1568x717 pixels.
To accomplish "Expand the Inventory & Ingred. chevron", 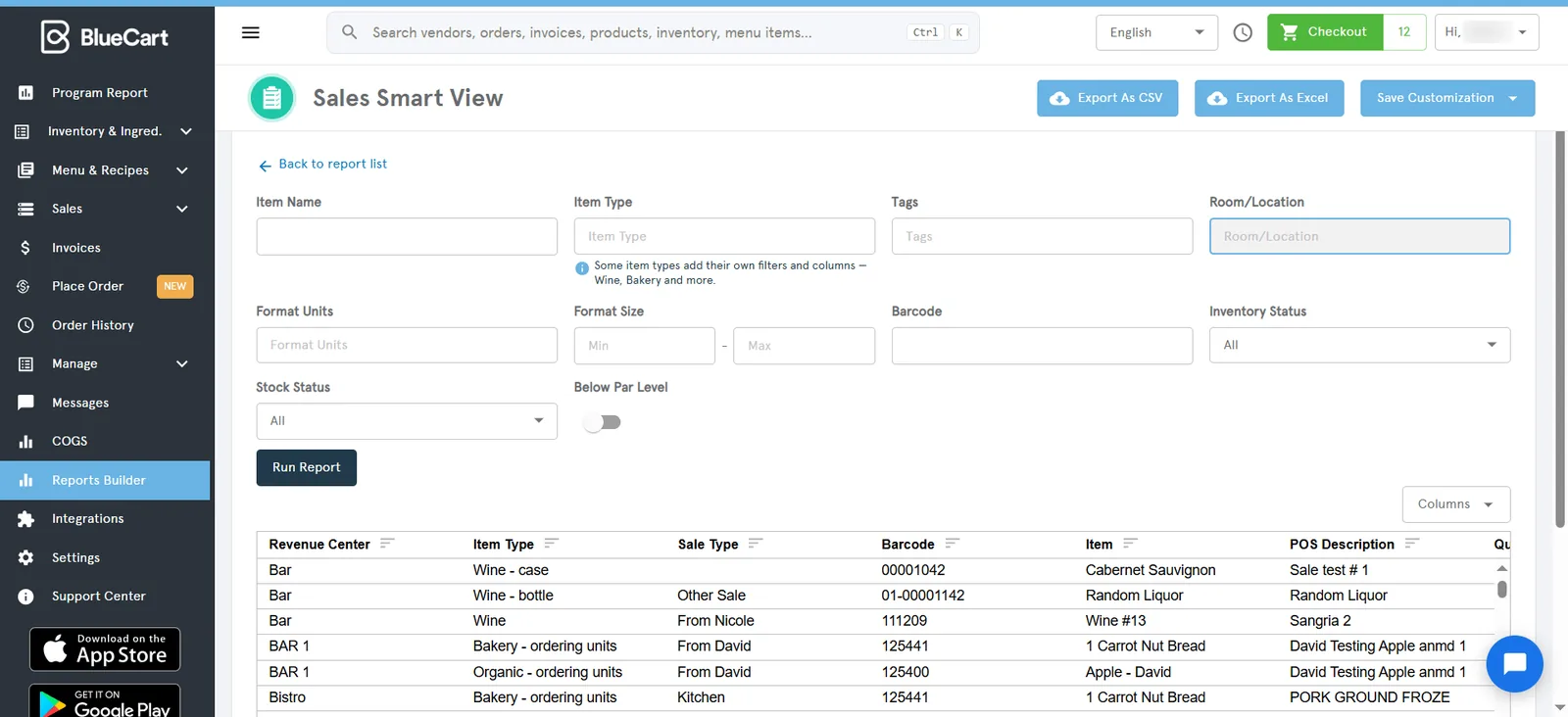I will coord(186,131).
